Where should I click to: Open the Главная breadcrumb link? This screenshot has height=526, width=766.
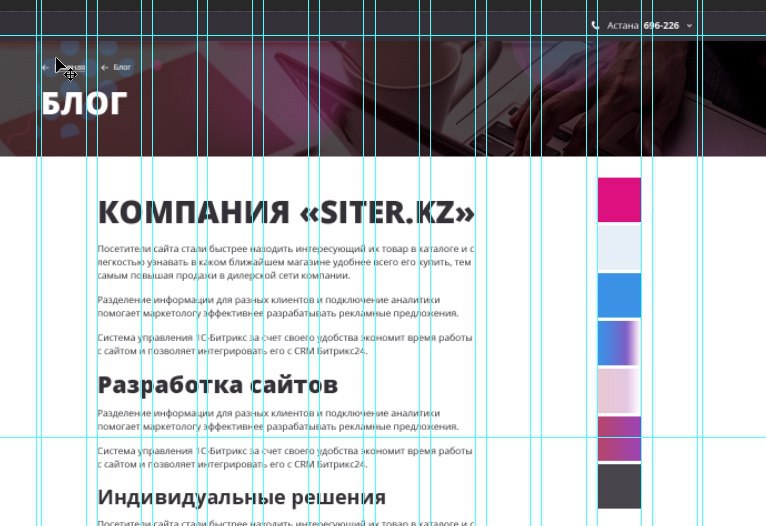[x=68, y=67]
